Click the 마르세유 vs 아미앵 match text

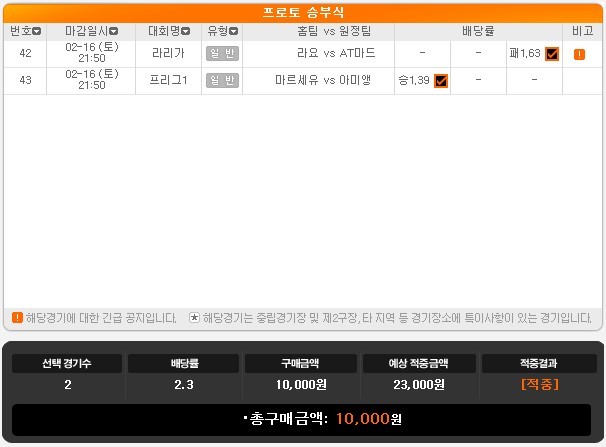point(323,80)
